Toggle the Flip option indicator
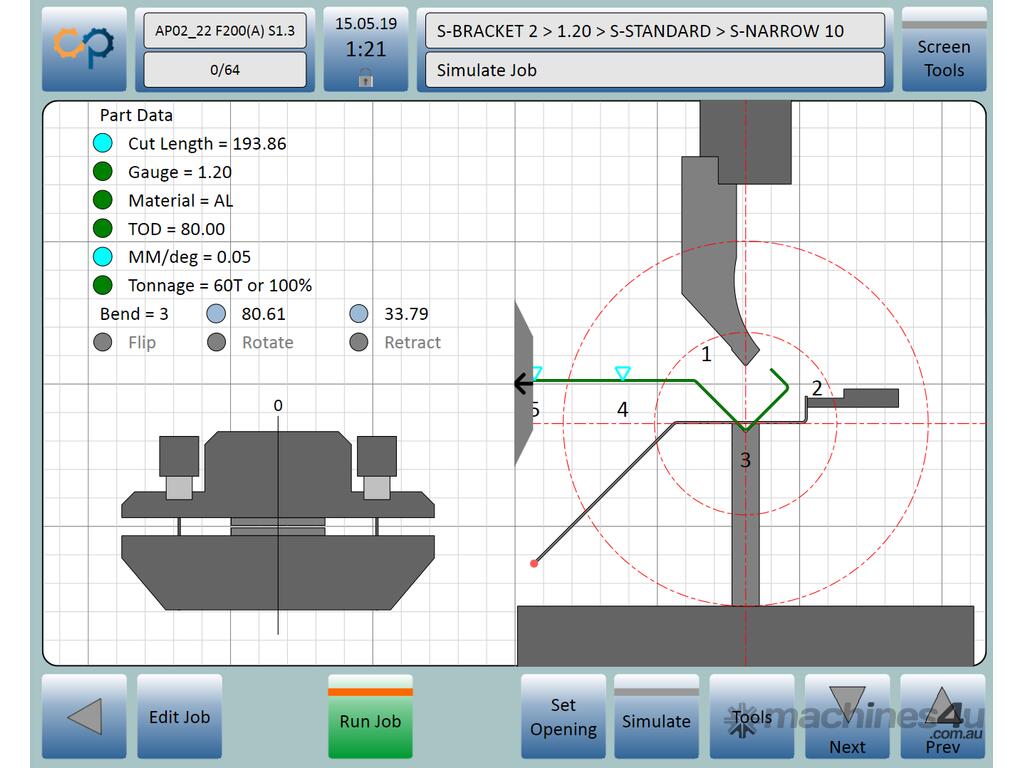The image size is (1024, 768). [102, 343]
